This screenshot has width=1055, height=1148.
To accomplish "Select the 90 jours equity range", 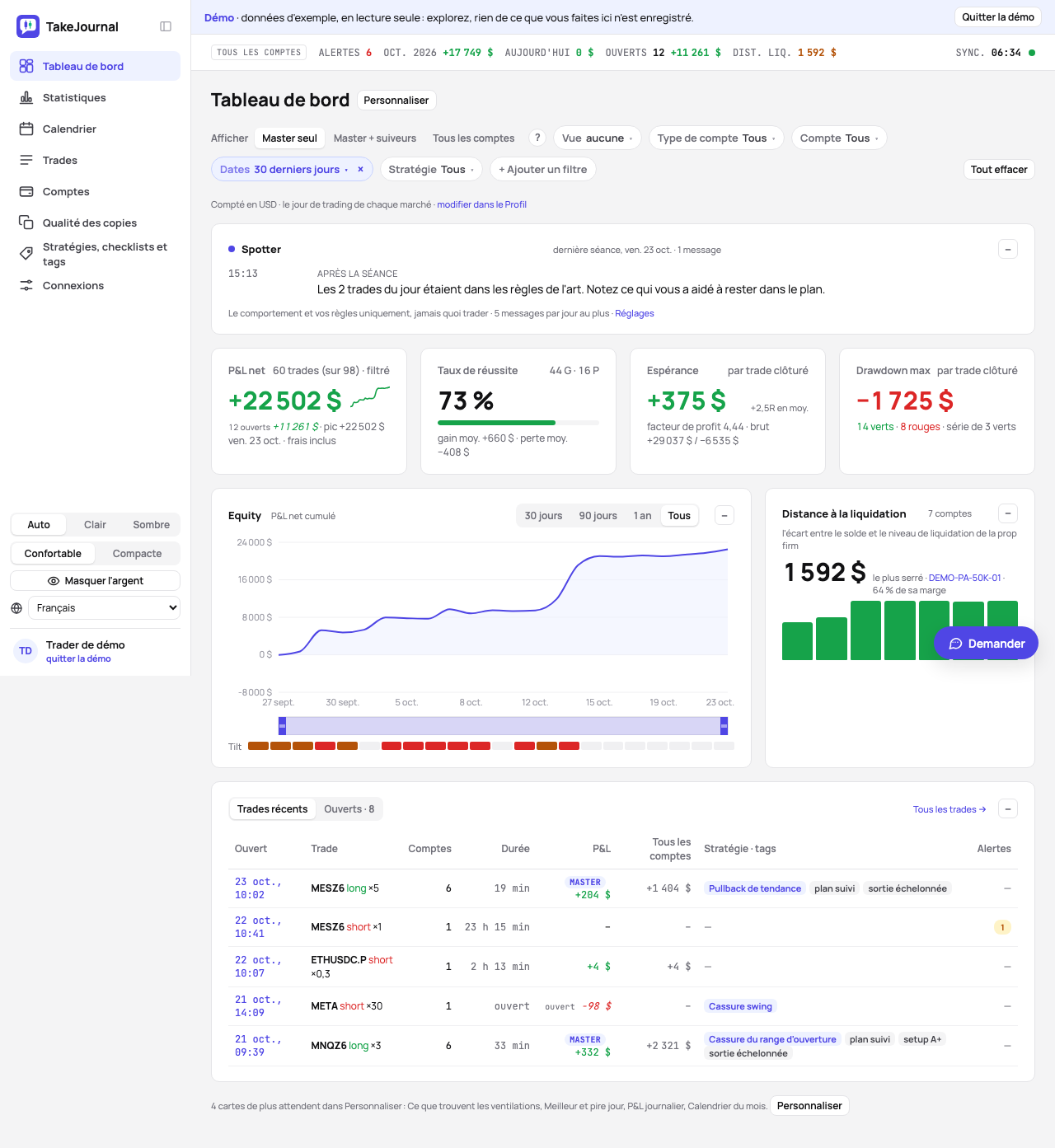I will click(x=598, y=515).
